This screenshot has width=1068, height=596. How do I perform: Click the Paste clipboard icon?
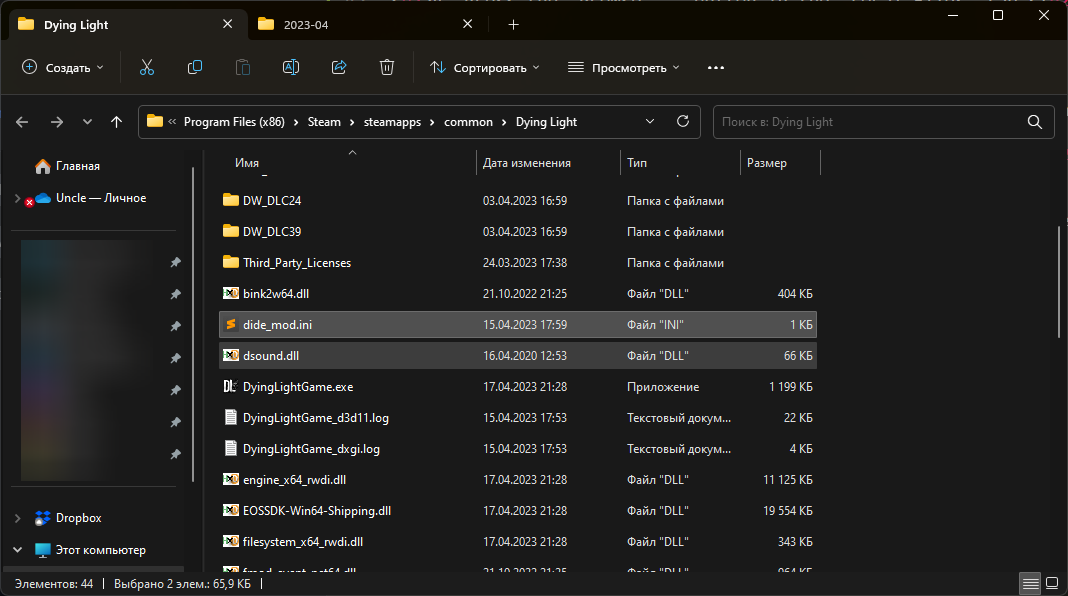242,67
